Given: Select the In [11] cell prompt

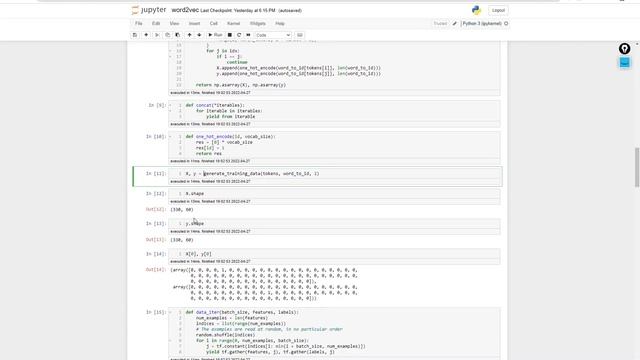Looking at the screenshot, I should (156, 174).
